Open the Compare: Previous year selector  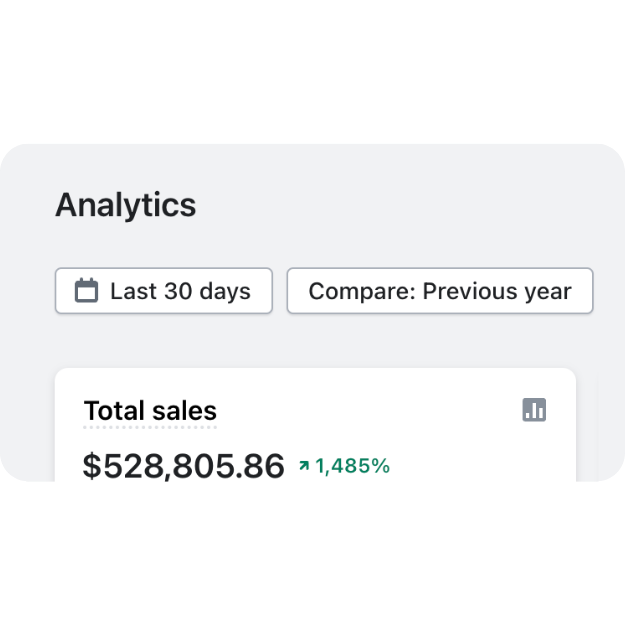point(440,291)
